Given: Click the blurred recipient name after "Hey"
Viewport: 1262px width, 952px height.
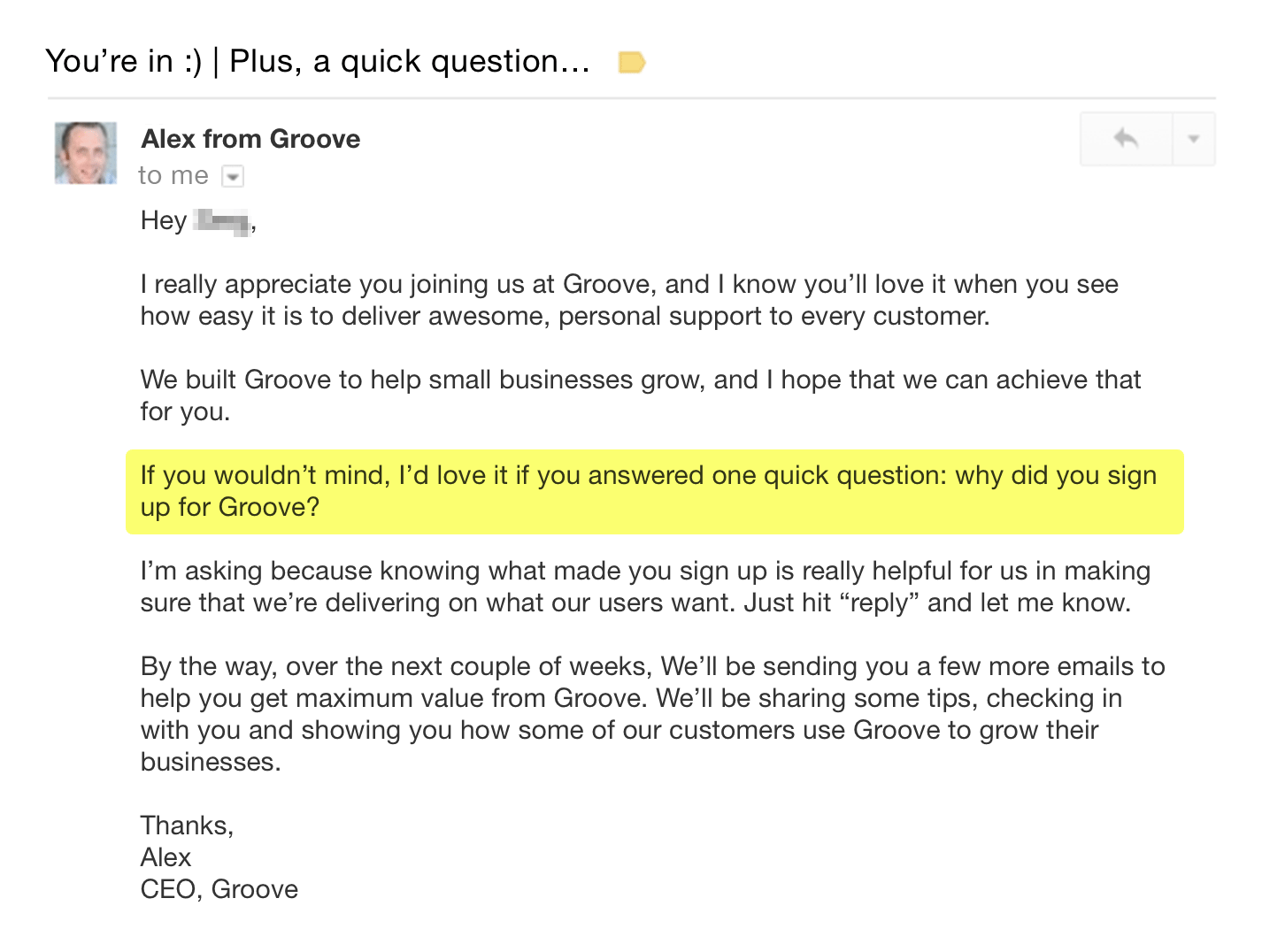Looking at the screenshot, I should pos(222,220).
